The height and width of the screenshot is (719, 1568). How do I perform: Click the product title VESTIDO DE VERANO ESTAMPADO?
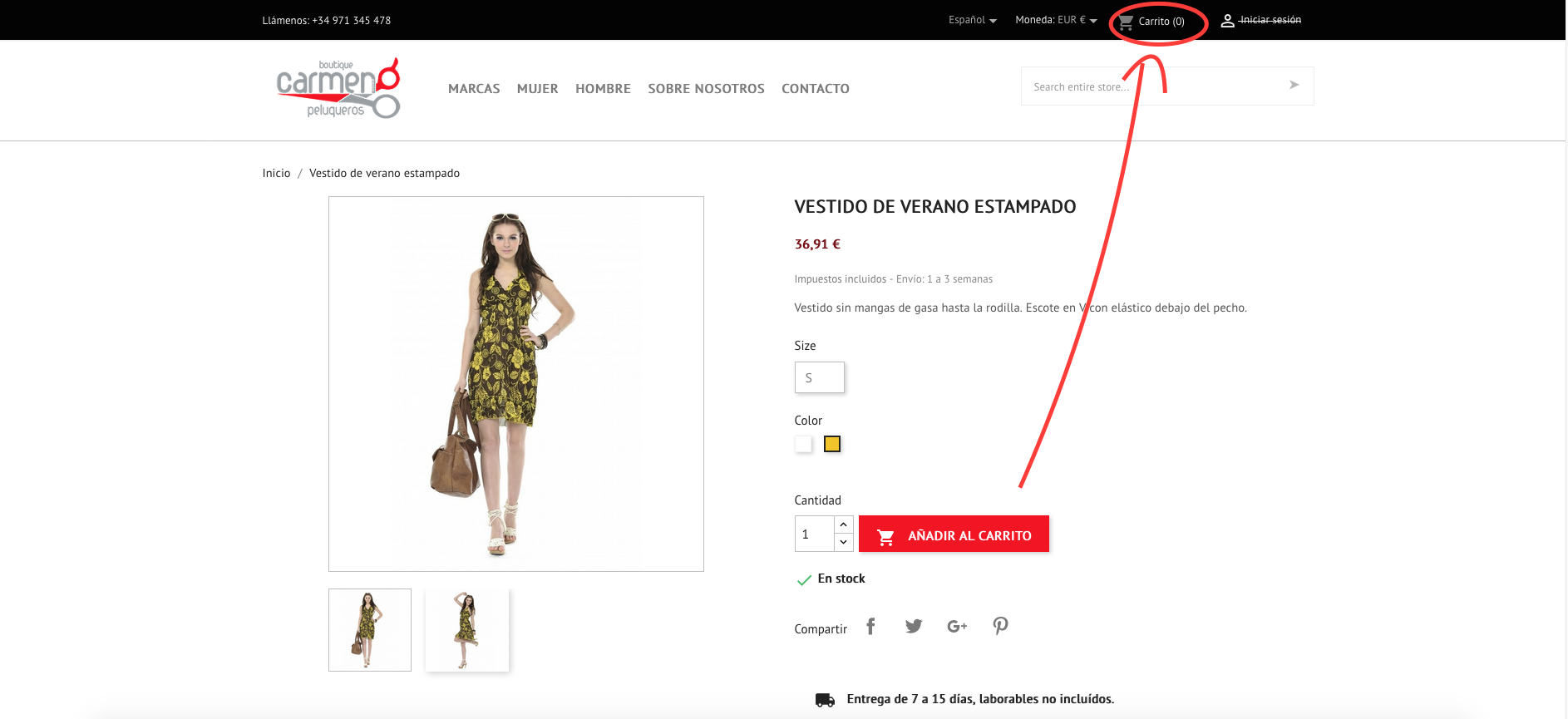tap(935, 207)
